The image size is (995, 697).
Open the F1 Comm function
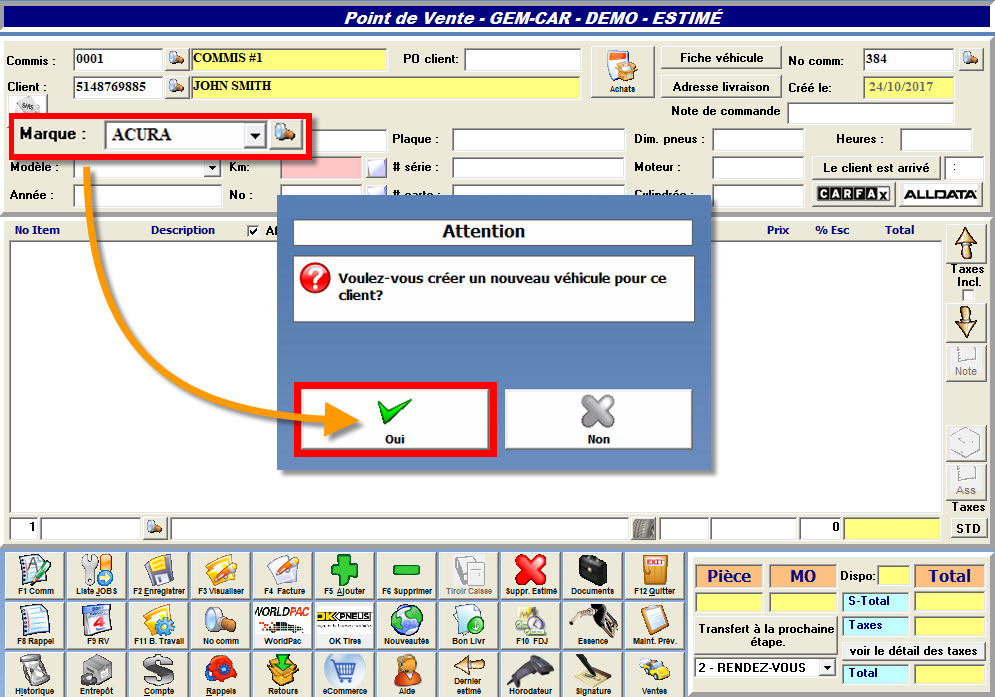(36, 575)
